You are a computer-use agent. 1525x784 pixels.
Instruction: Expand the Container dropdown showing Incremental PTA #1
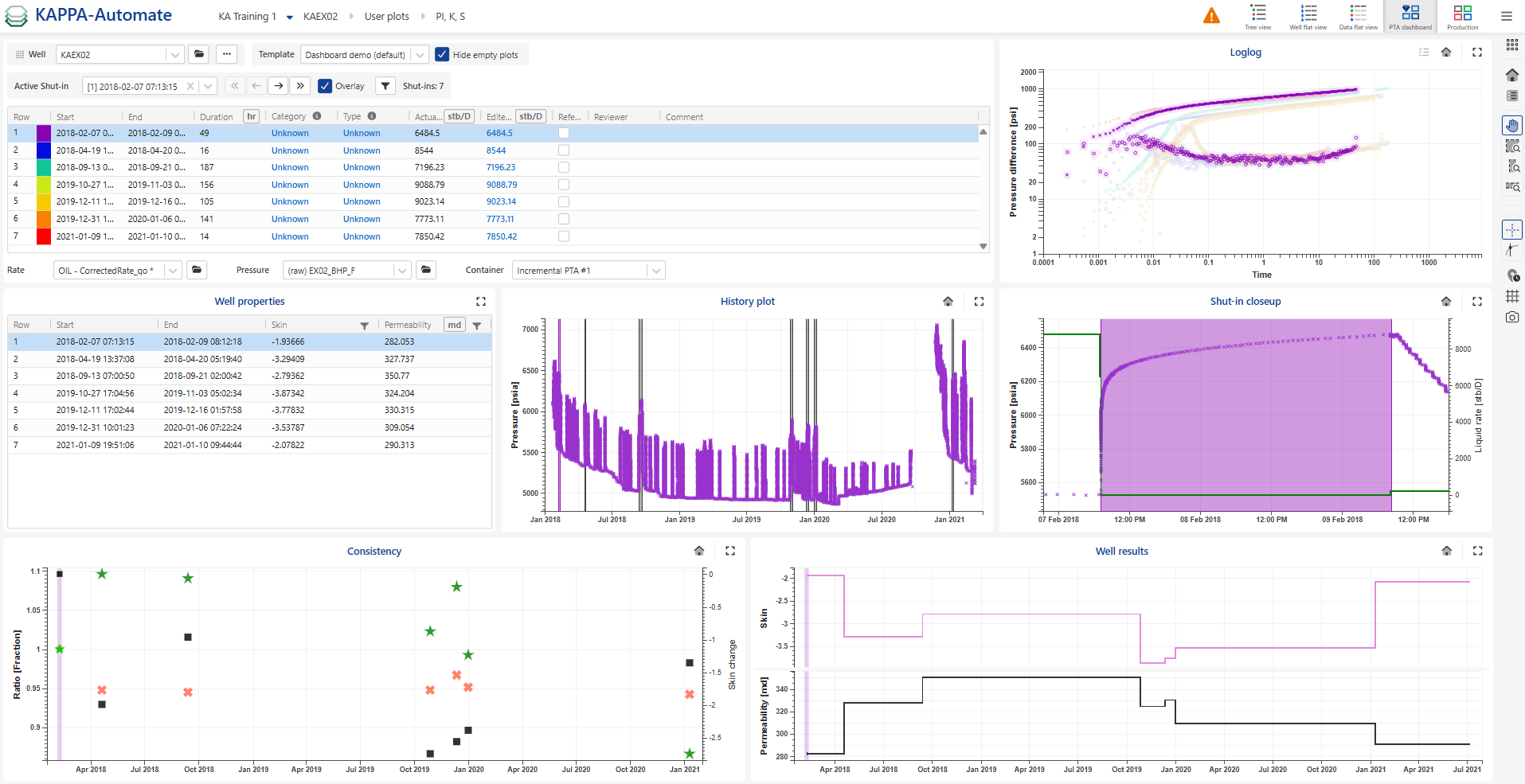click(655, 270)
